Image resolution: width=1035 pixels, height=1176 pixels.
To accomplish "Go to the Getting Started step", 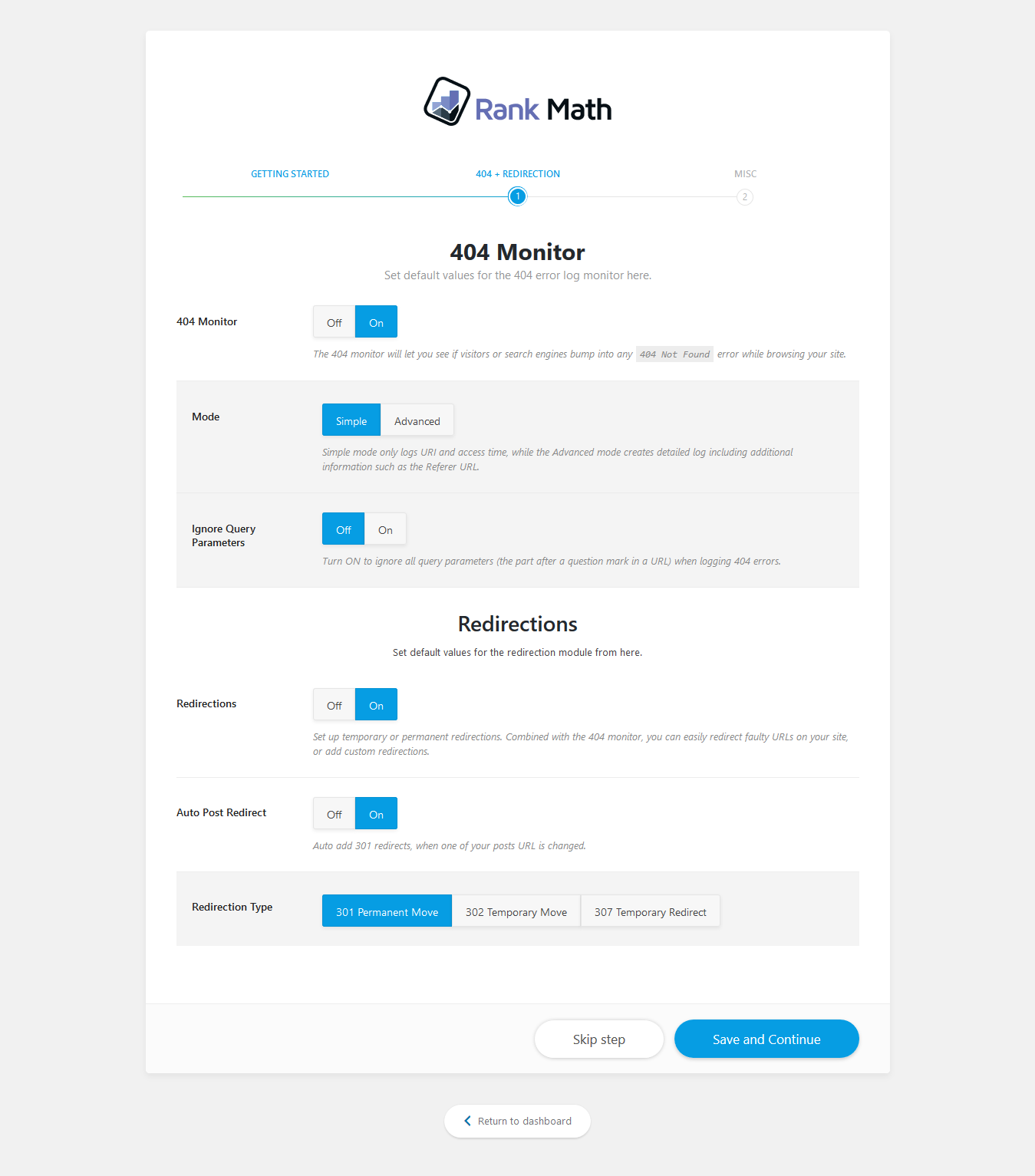I will click(x=290, y=174).
